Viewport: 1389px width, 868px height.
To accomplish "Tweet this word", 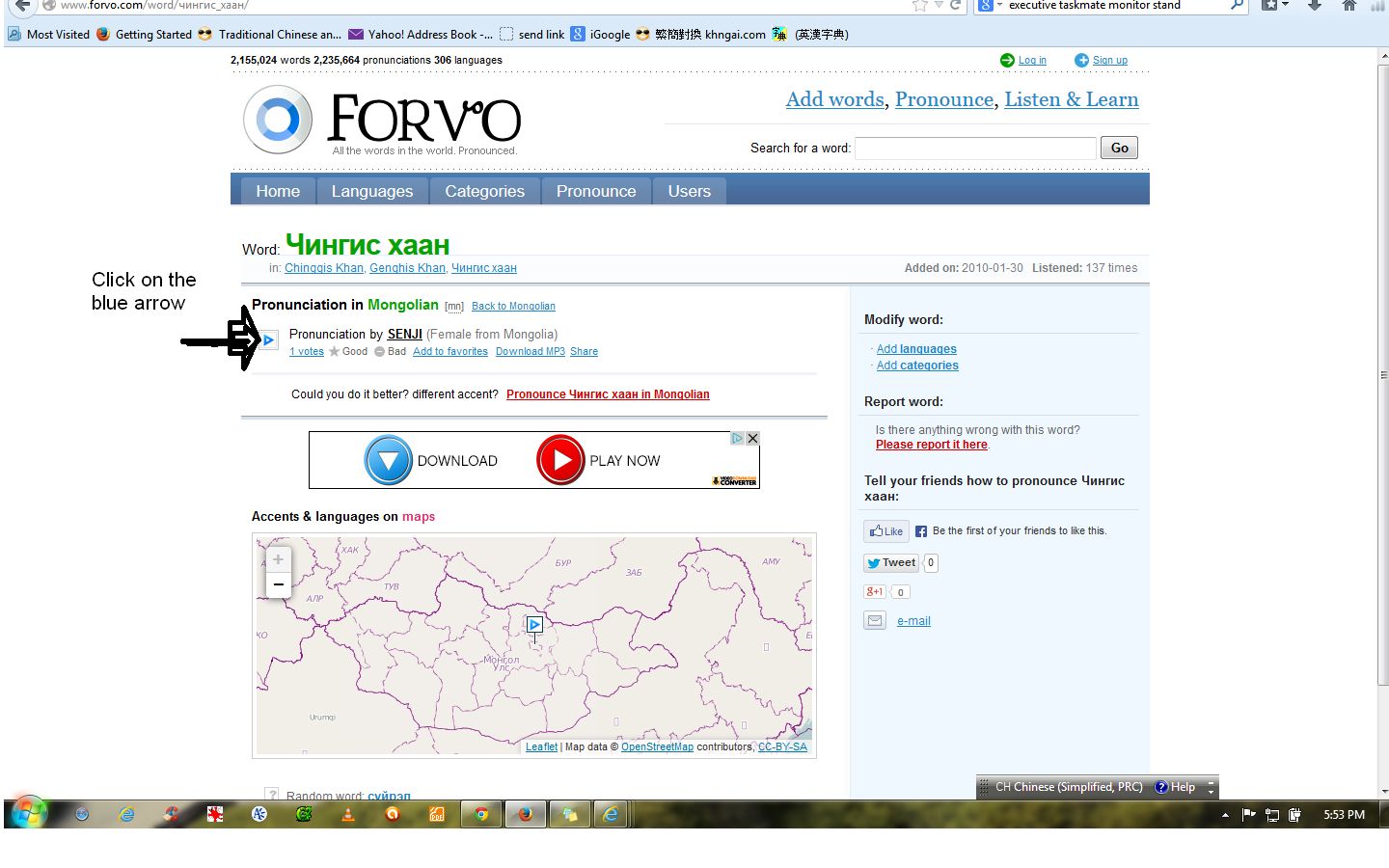I will click(890, 563).
